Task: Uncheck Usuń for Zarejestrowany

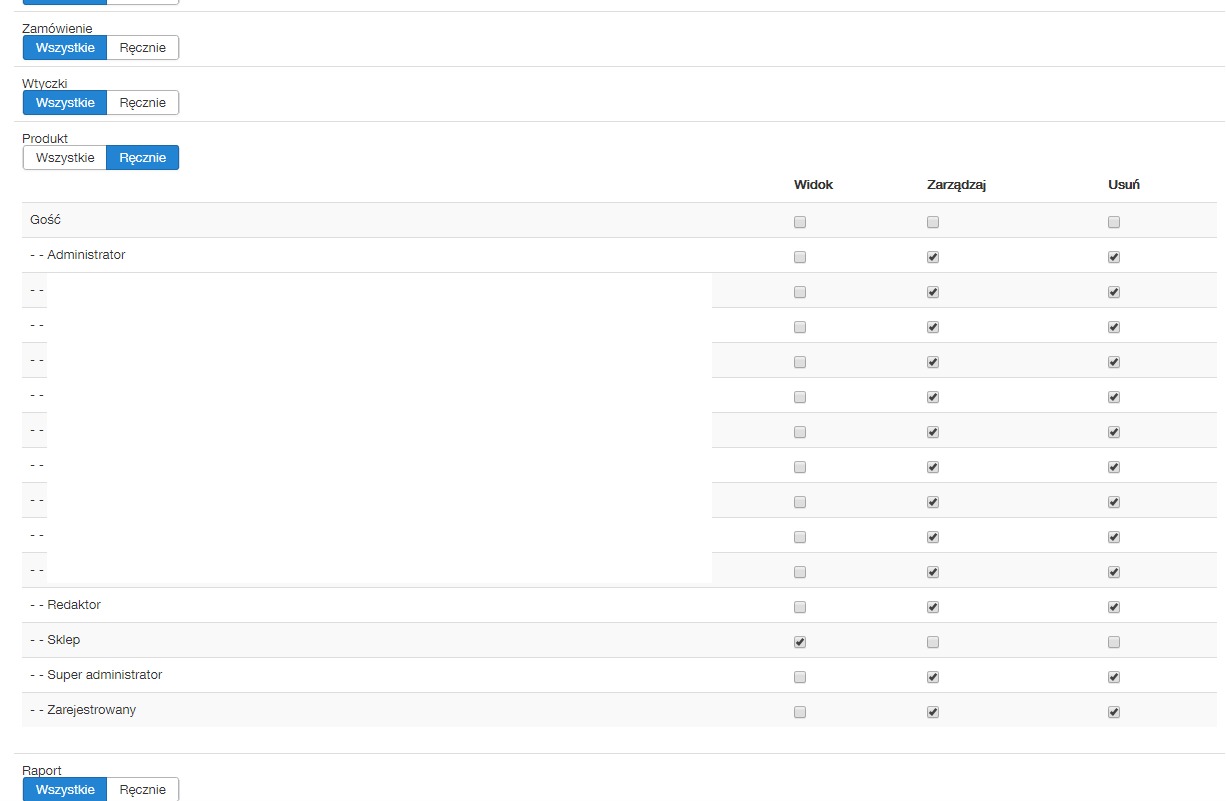Action: coord(1114,712)
